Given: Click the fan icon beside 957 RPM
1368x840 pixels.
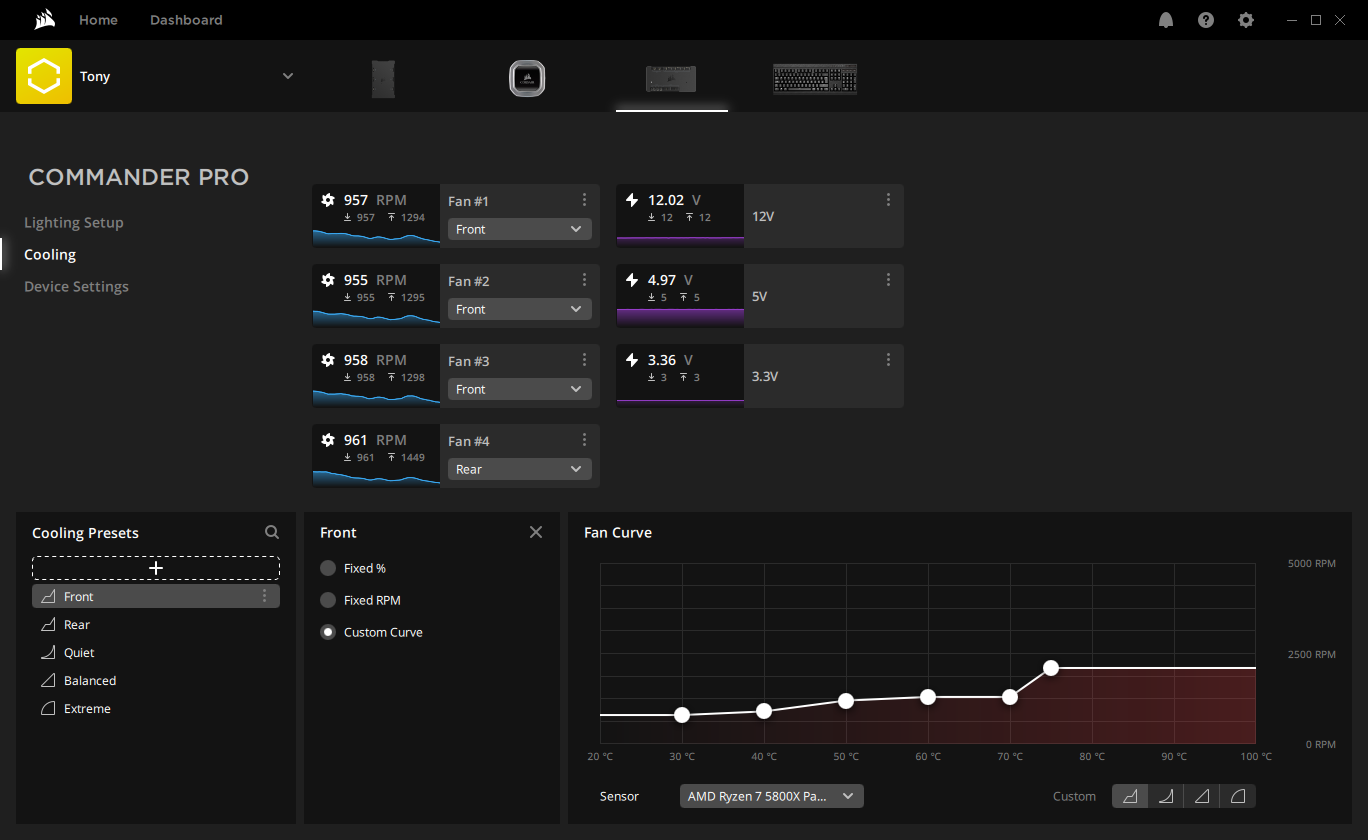Looking at the screenshot, I should [328, 200].
